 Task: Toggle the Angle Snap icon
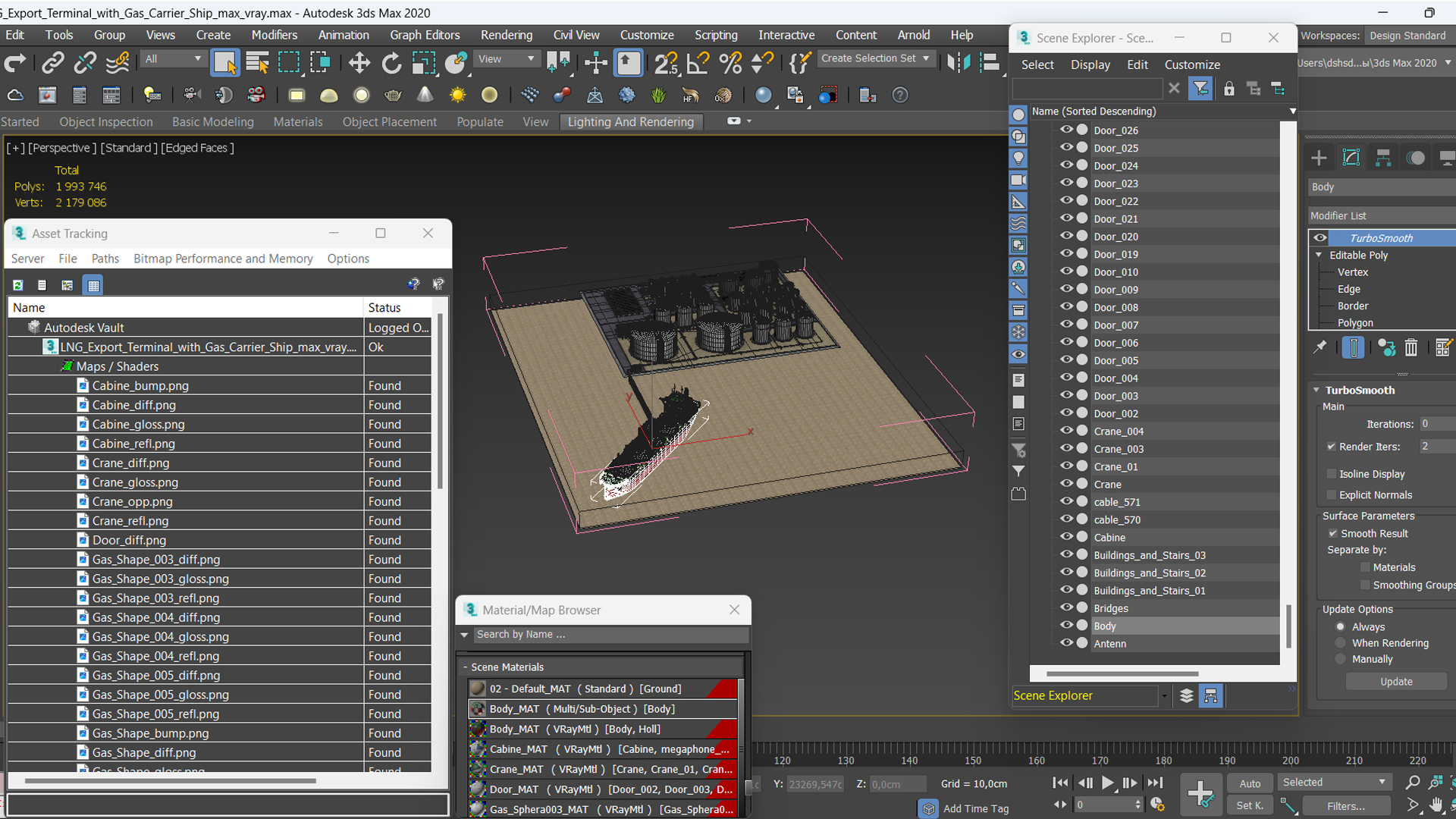coord(698,63)
